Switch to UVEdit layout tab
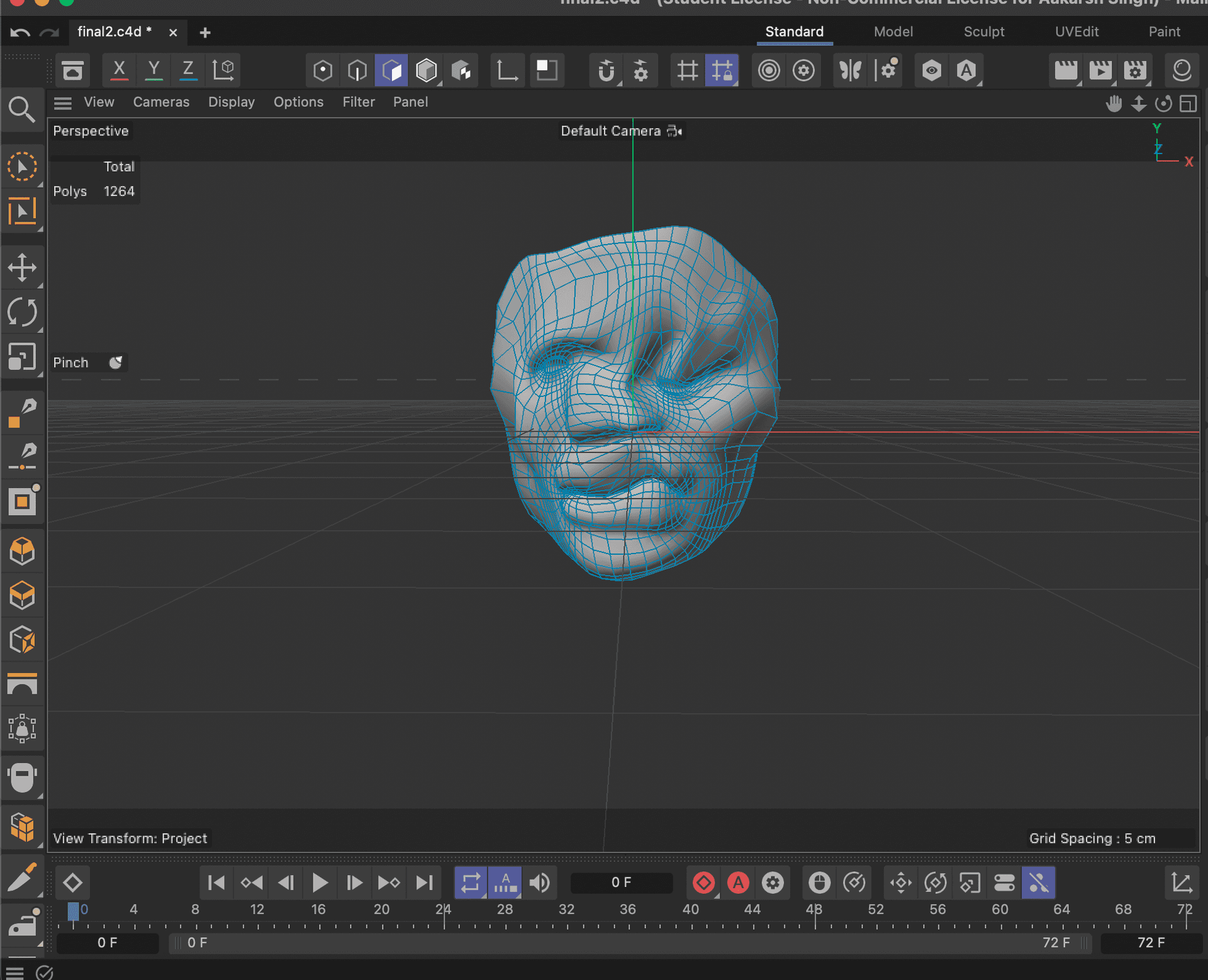 pos(1077,31)
